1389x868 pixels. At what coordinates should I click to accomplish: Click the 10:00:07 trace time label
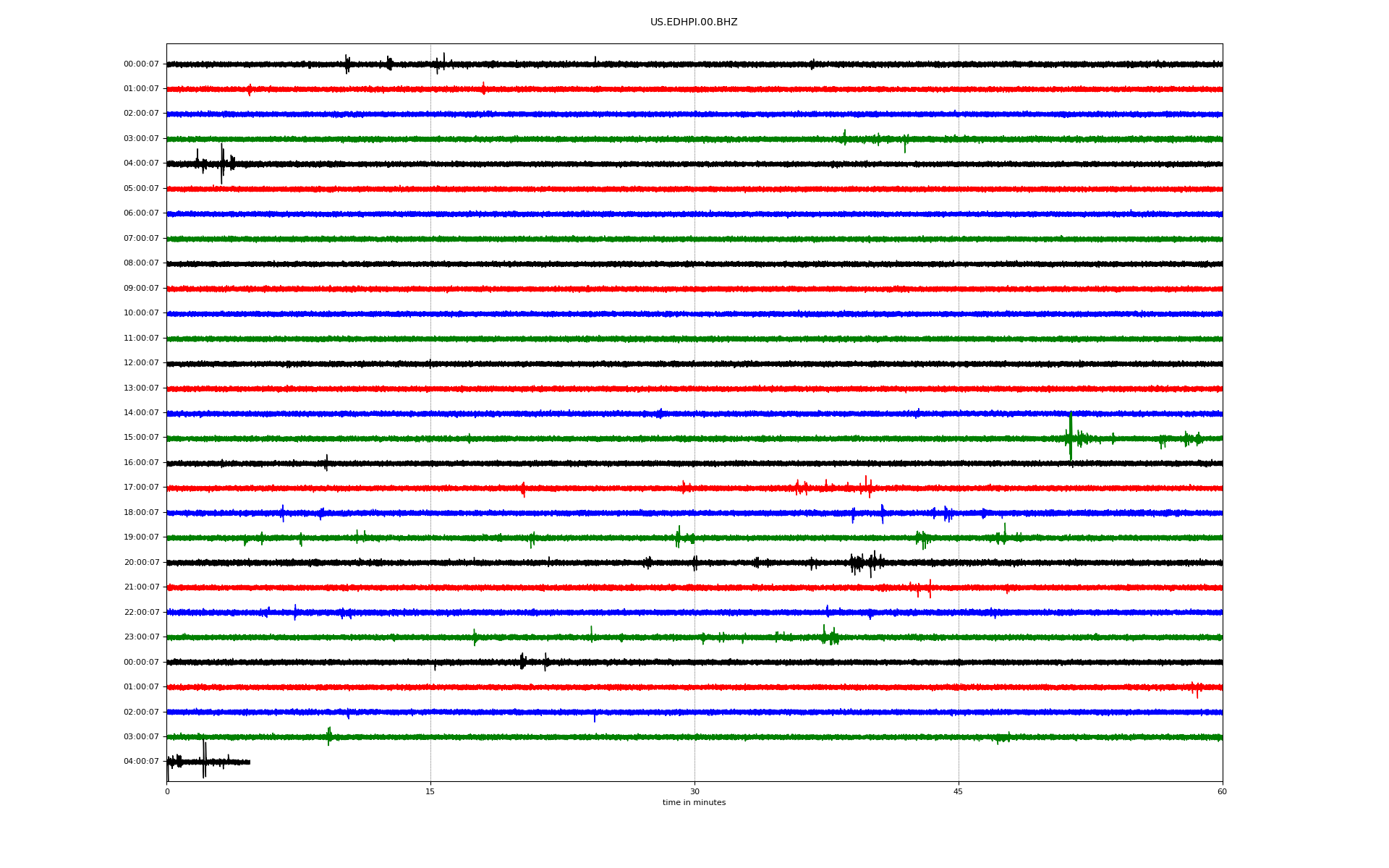coord(141,313)
